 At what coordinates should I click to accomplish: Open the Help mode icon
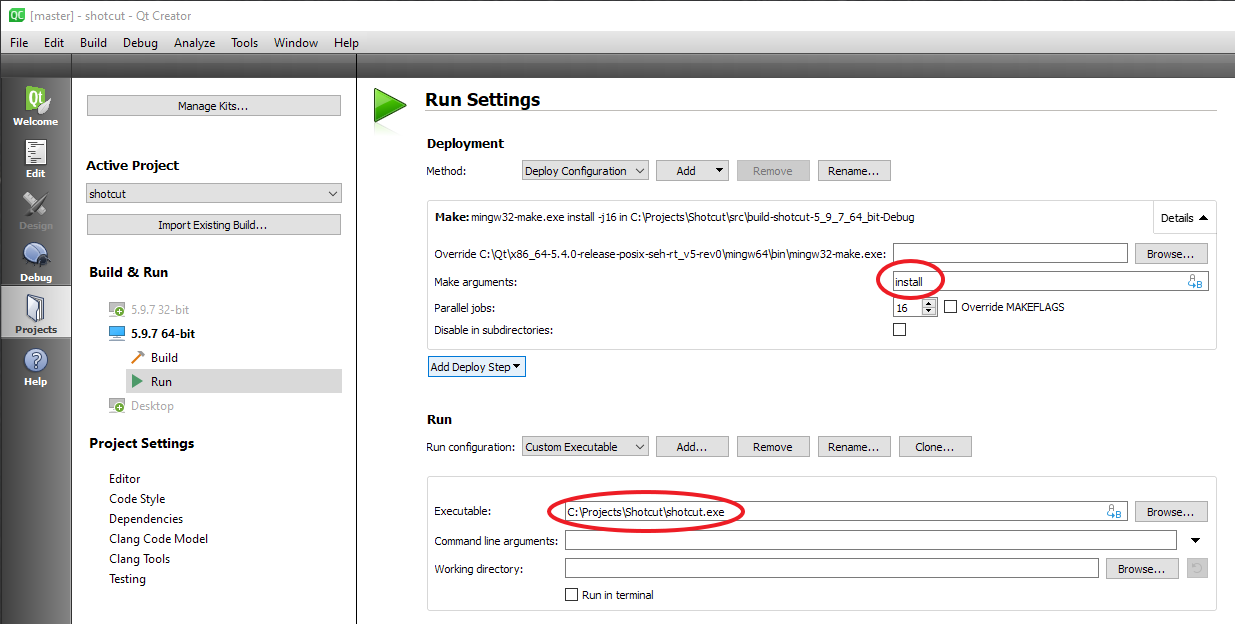(x=35, y=366)
